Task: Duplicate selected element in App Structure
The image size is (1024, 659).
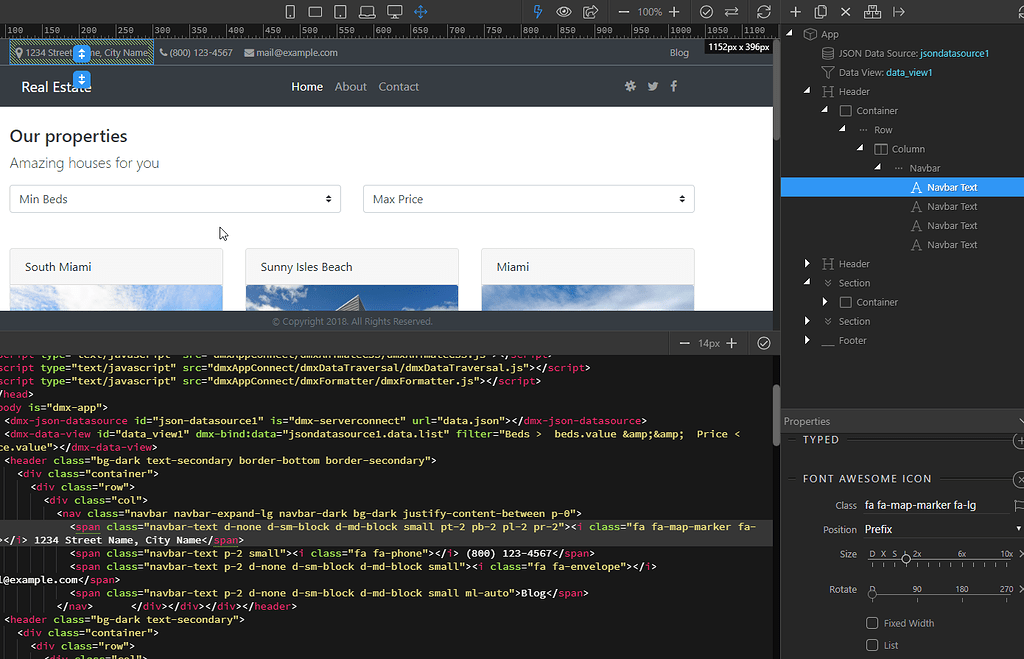Action: [x=821, y=12]
